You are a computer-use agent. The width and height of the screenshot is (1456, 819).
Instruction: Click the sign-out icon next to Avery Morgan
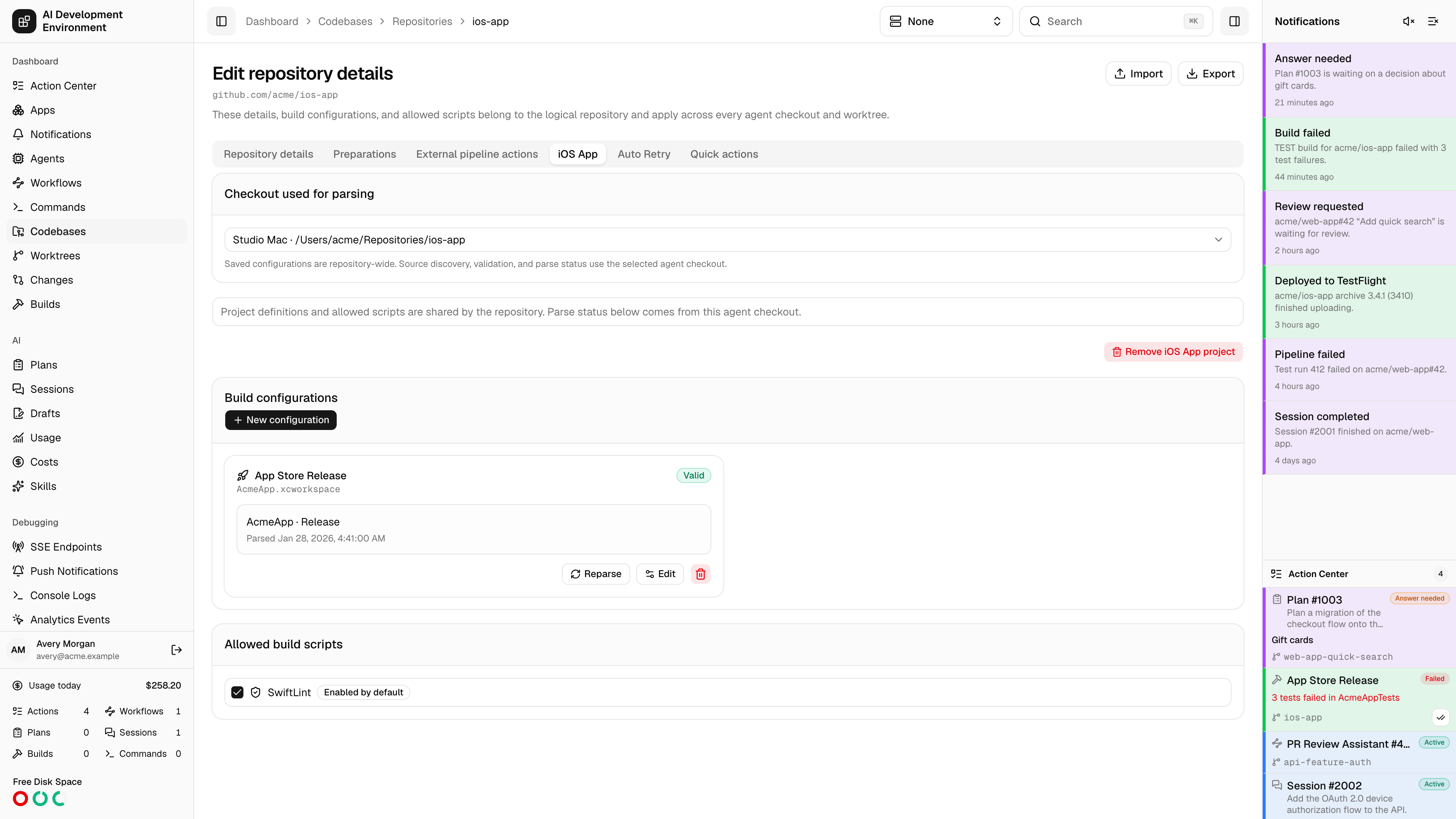[x=176, y=650]
